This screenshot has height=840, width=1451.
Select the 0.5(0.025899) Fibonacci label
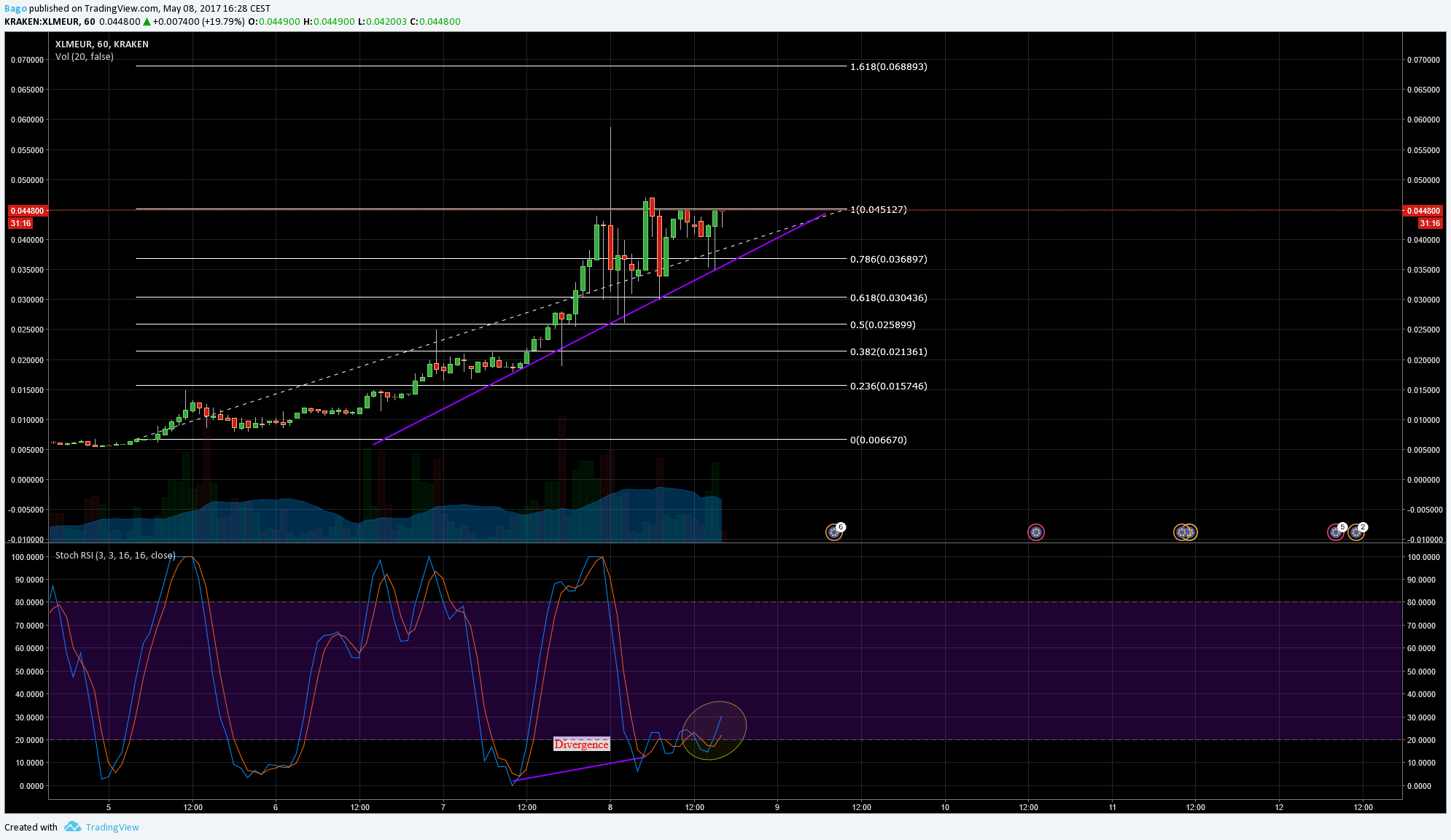point(882,324)
